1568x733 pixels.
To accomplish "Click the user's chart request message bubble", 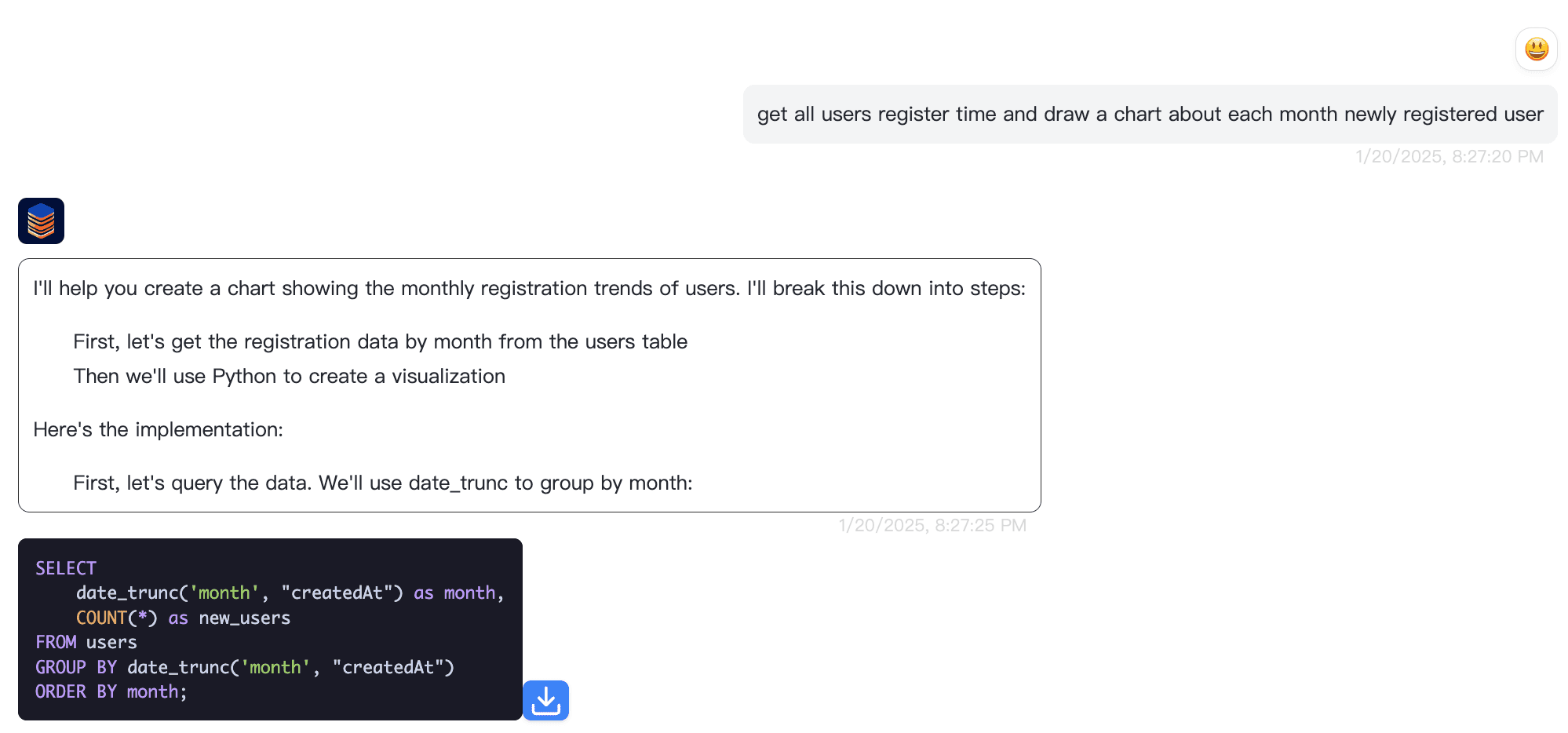I will 1150,115.
